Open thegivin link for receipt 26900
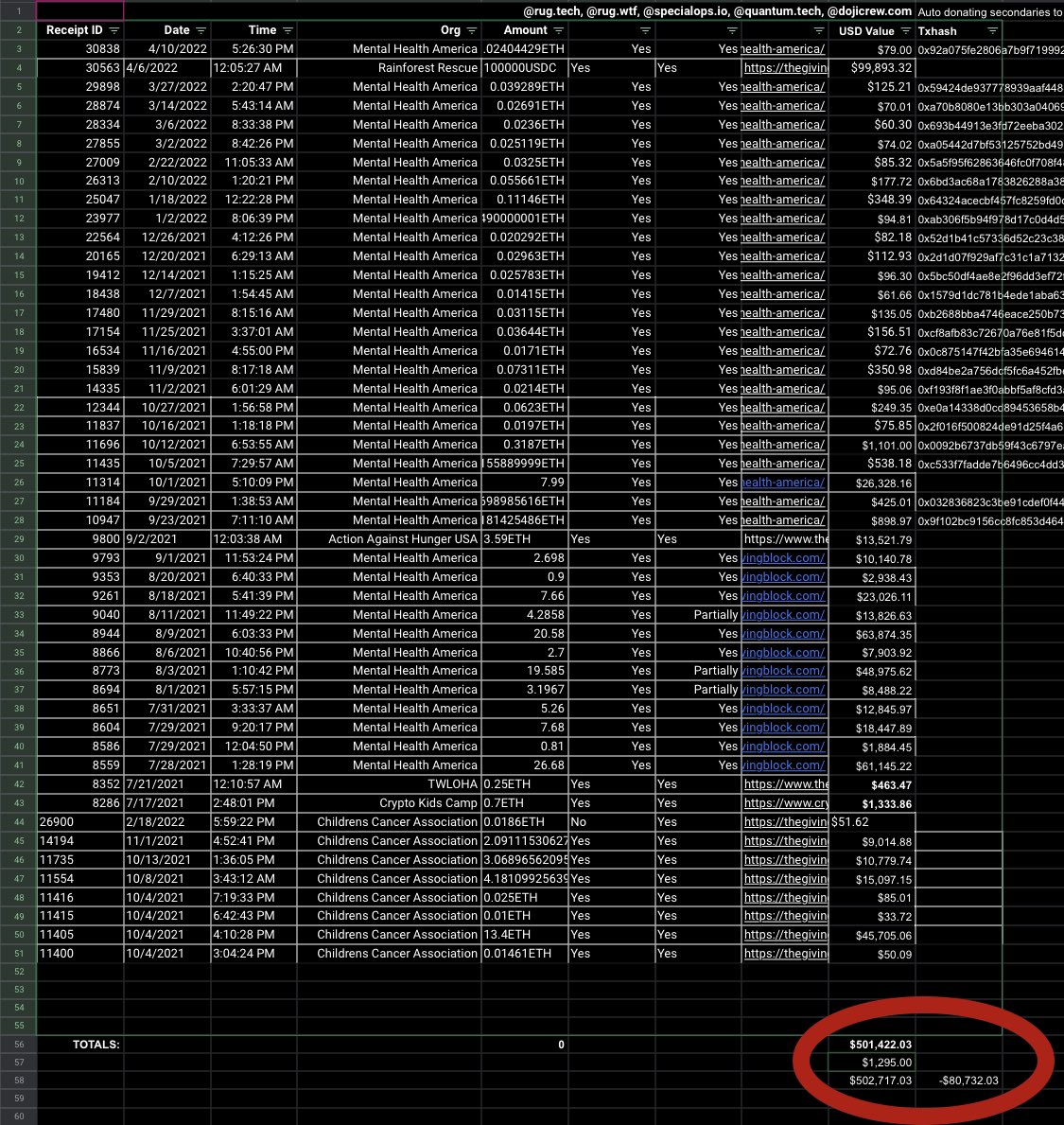This screenshot has width=1064, height=1125. point(785,821)
